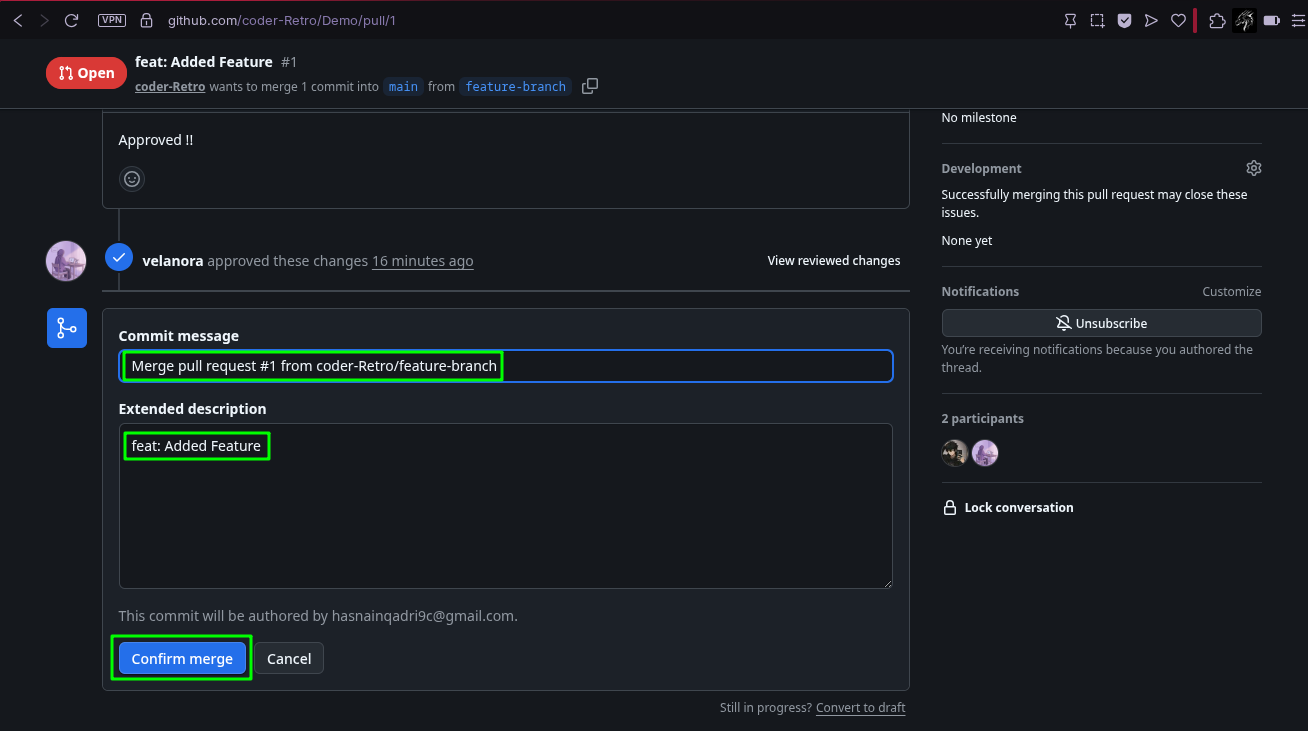The image size is (1308, 731).
Task: Click Convert to draft link
Action: click(861, 708)
